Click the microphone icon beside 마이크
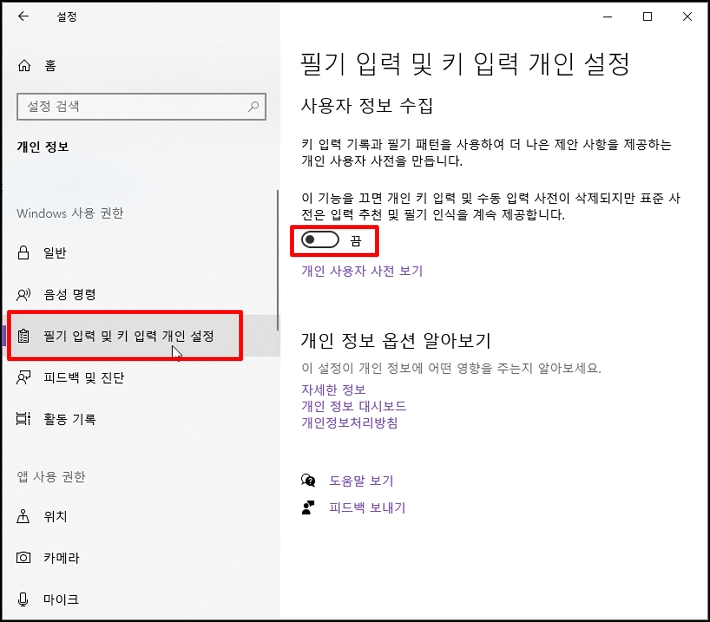 [23, 599]
